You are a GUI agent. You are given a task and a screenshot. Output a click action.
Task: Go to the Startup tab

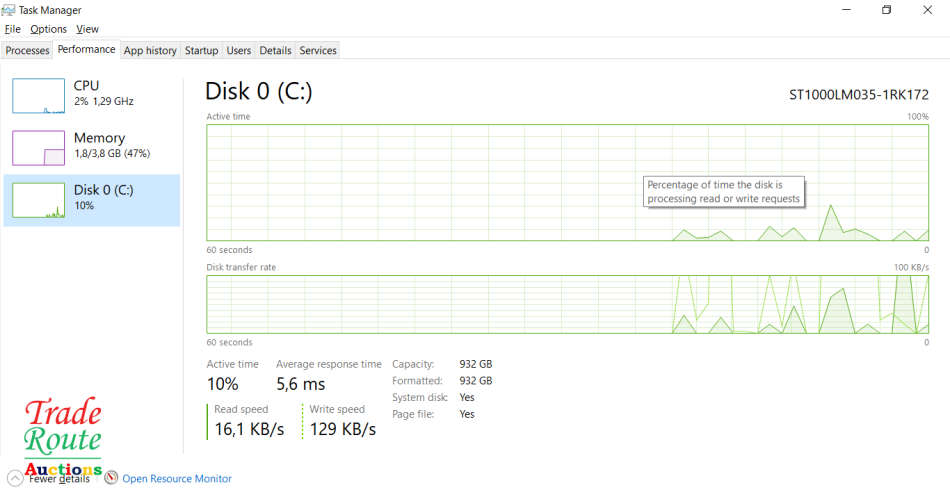(201, 50)
